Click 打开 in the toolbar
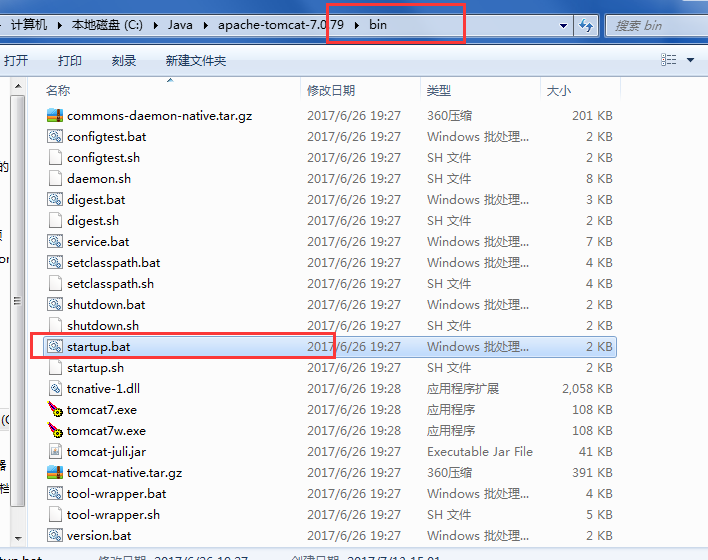 pyautogui.click(x=16, y=61)
